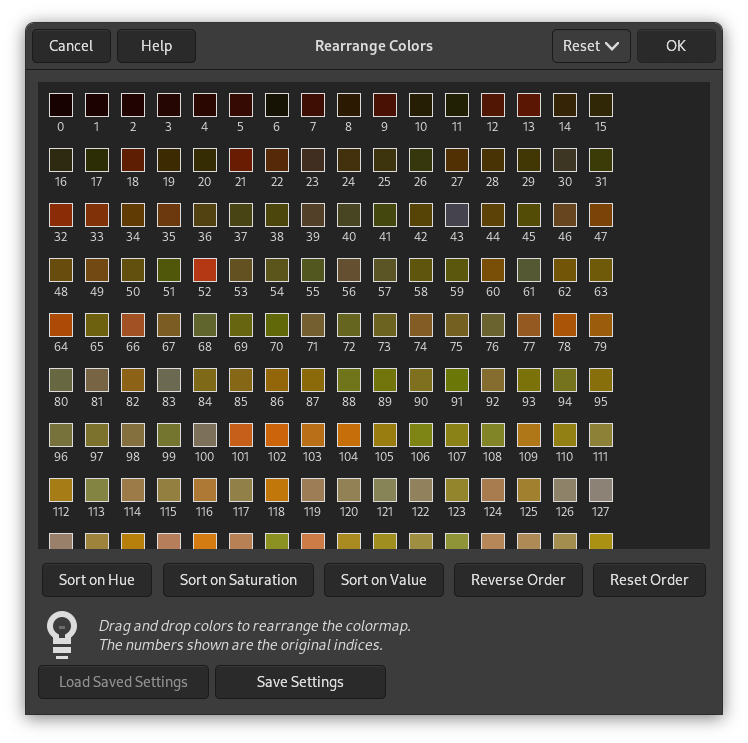Pick the dark swatch numbered 15
748x743 pixels.
(x=601, y=105)
